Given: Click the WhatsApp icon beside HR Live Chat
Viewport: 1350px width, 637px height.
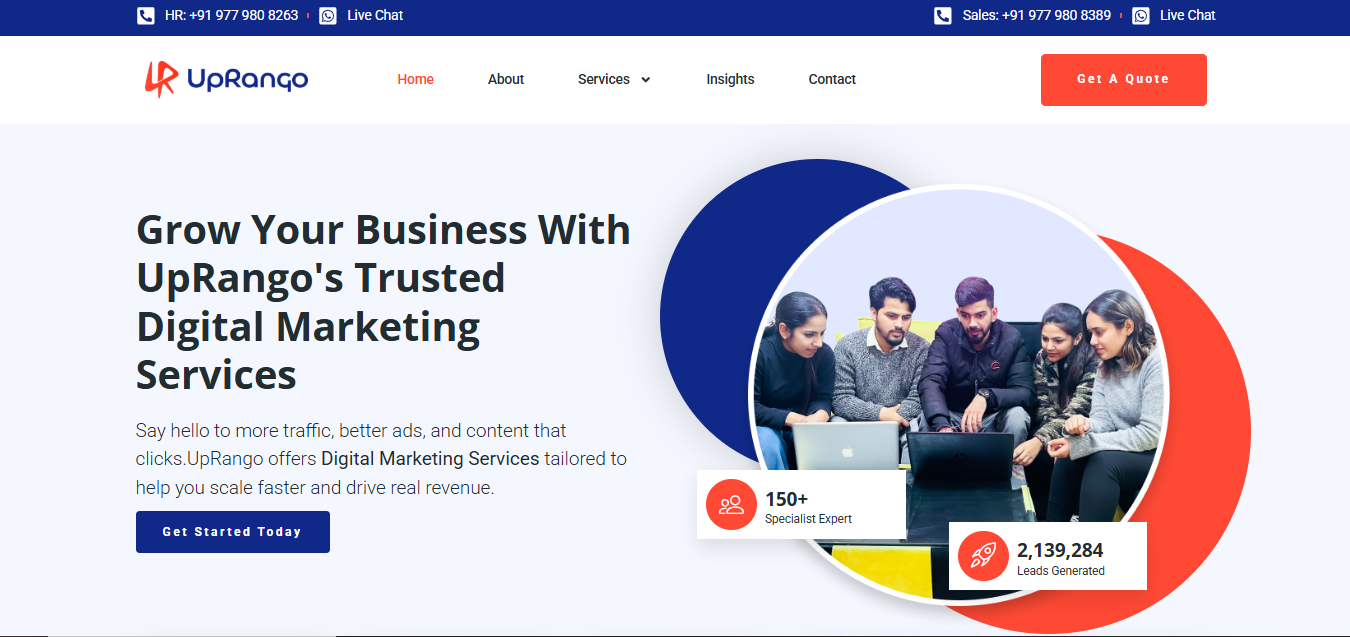Looking at the screenshot, I should tap(328, 15).
